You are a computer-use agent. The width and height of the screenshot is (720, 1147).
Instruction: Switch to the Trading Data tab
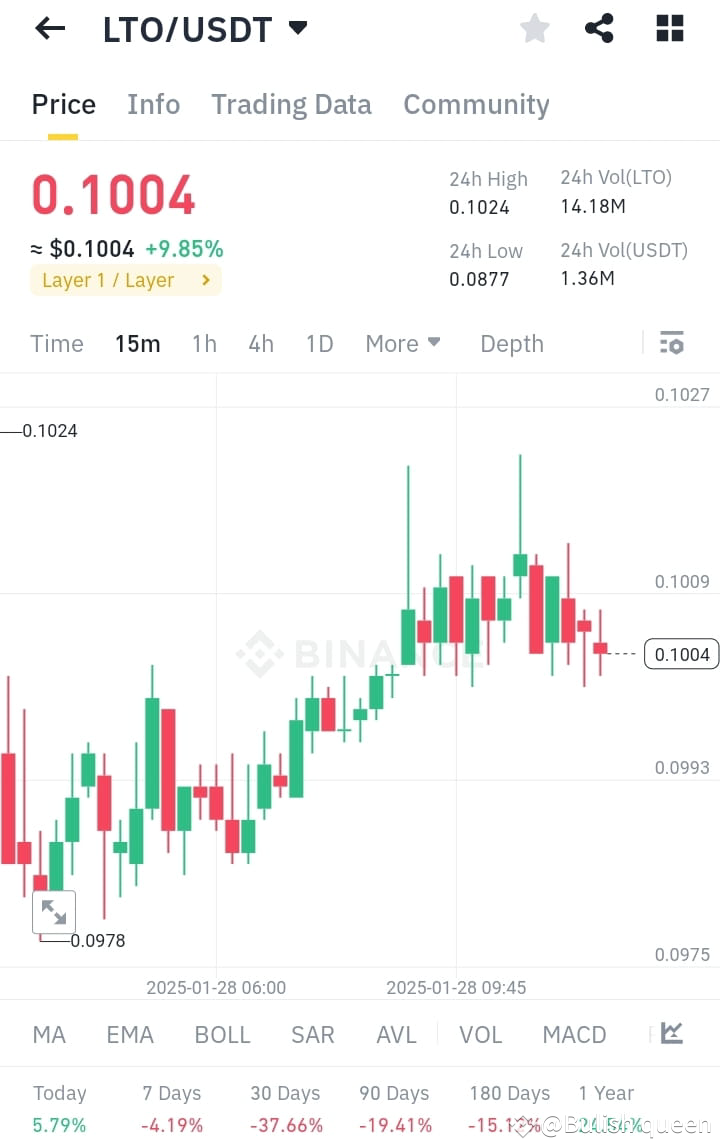(x=291, y=104)
